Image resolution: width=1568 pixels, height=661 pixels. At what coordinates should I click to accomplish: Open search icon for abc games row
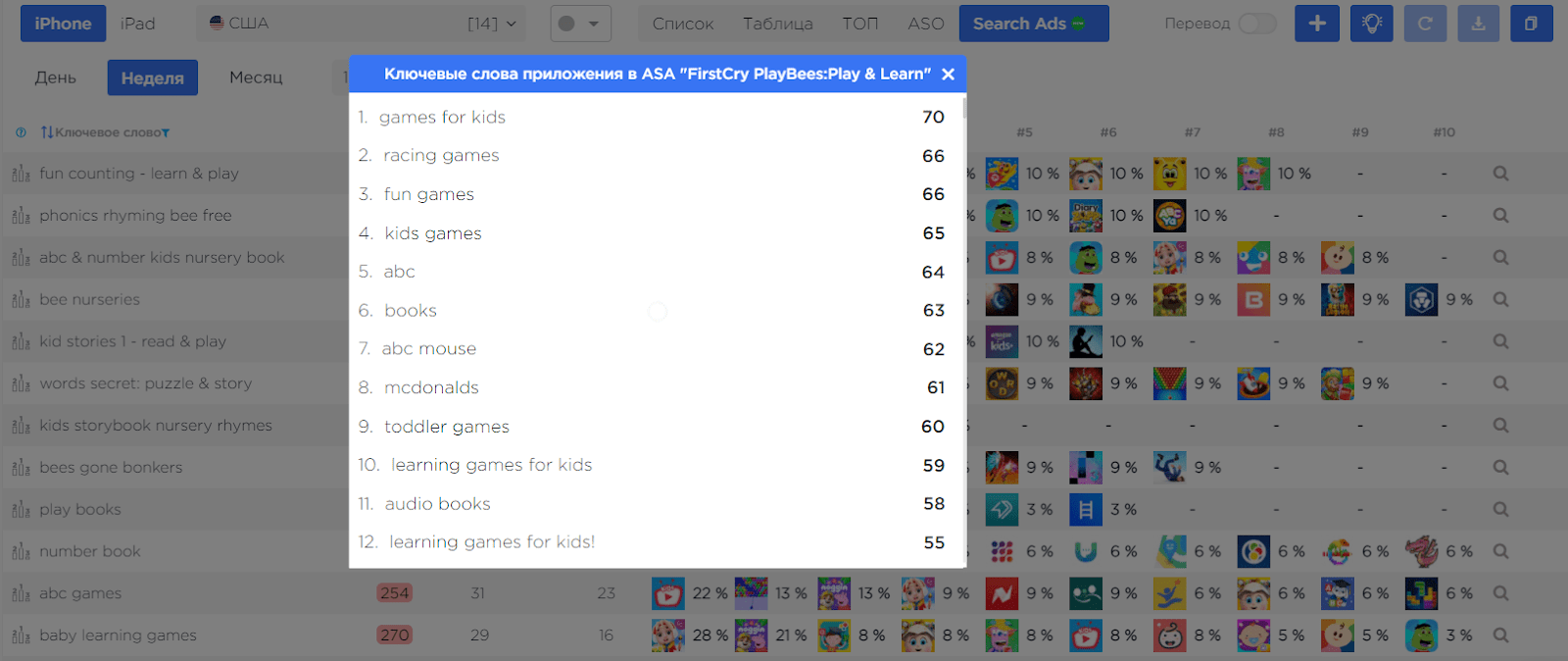click(1500, 593)
